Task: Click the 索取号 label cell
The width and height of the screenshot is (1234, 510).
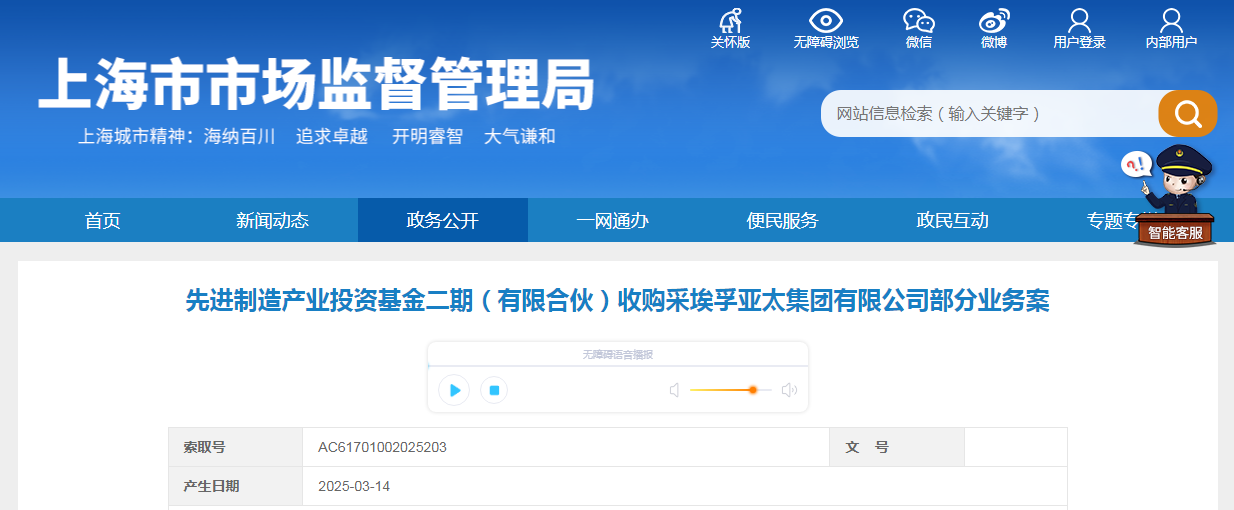Action: click(236, 447)
